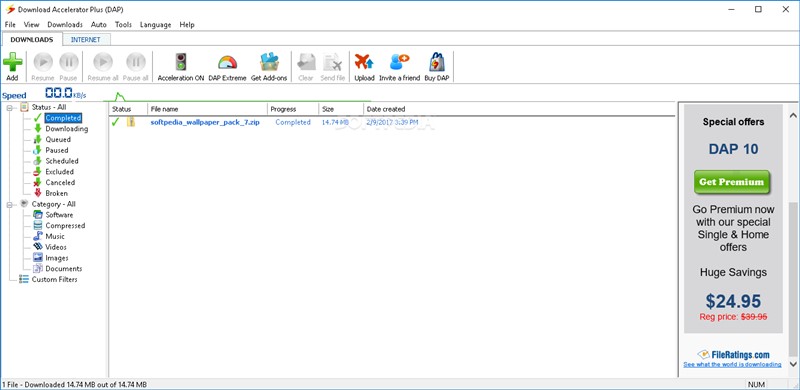
Task: Select the Canceled status filter
Action: coord(60,182)
